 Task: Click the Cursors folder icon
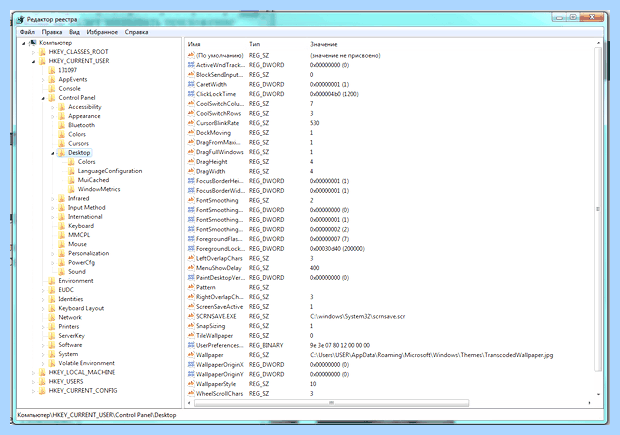click(62, 144)
